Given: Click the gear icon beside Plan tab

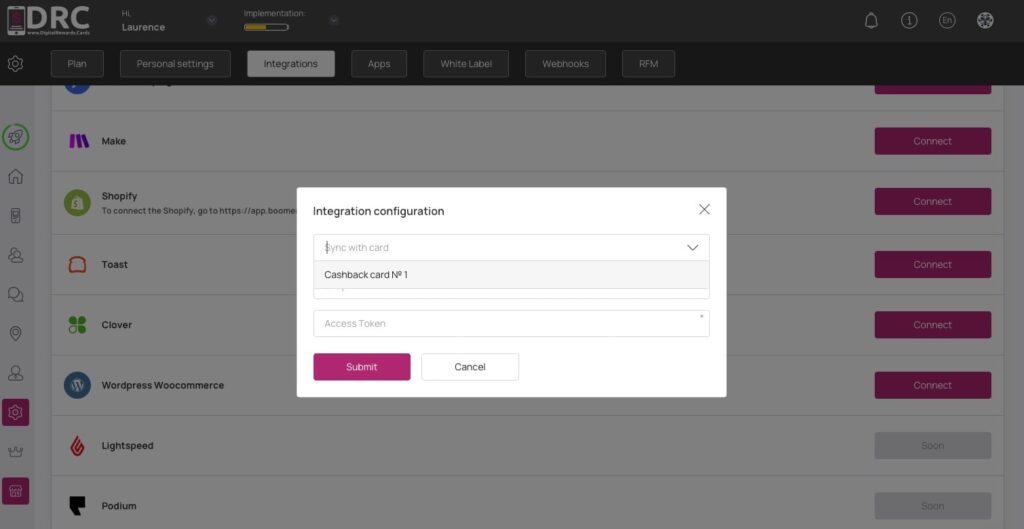Looking at the screenshot, I should pyautogui.click(x=16, y=64).
